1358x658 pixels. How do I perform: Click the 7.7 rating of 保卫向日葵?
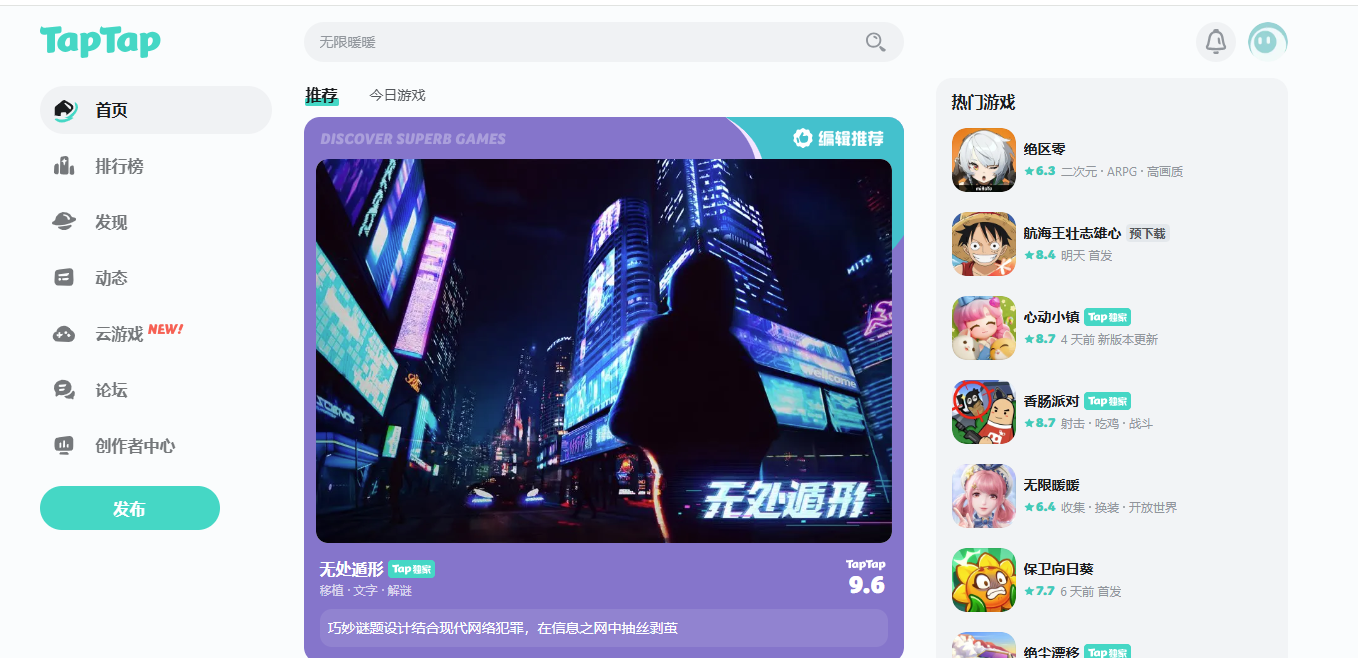point(1040,591)
